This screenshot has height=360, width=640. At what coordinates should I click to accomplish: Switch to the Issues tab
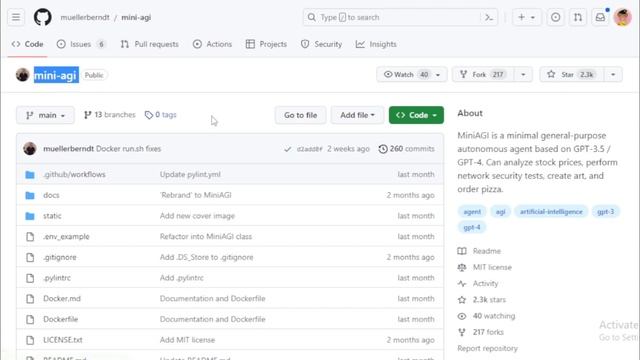(x=81, y=44)
